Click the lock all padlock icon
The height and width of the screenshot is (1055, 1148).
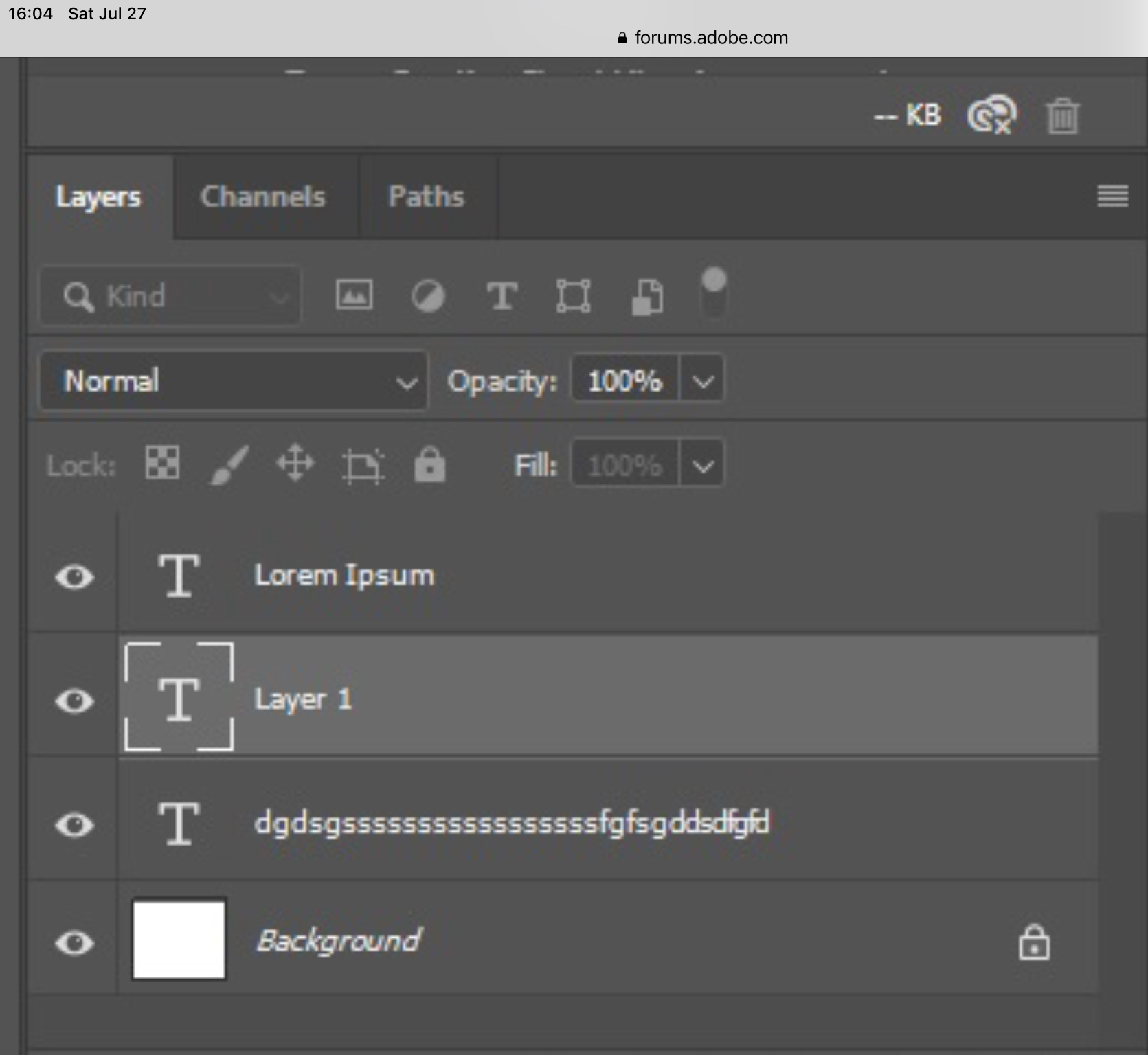429,464
